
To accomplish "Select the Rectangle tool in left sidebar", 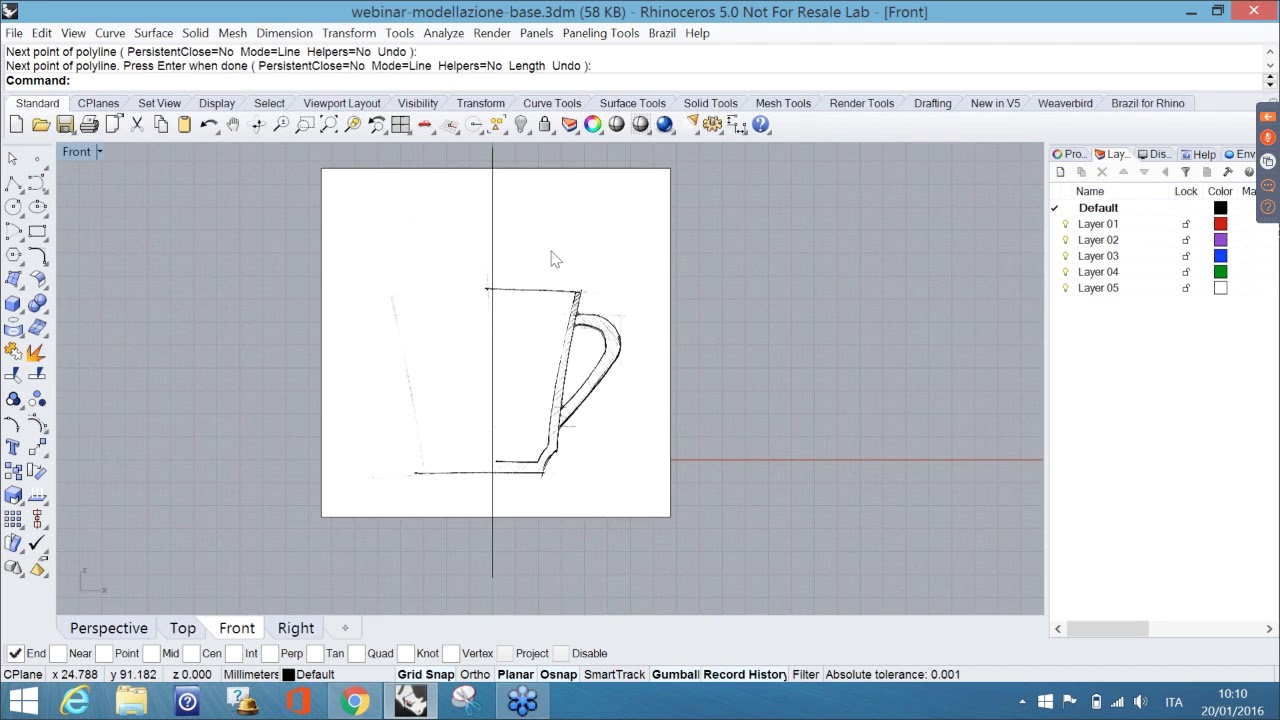I will [37, 231].
